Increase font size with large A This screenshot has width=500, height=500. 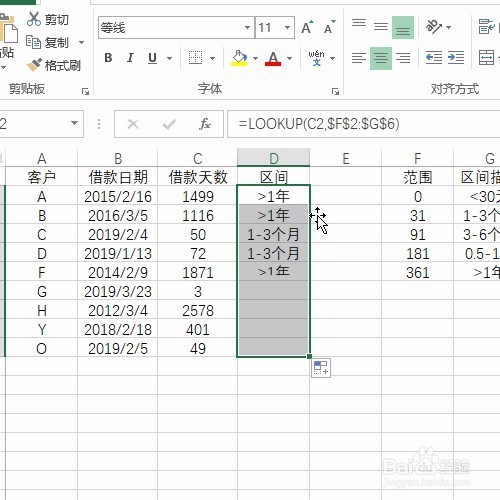click(307, 27)
